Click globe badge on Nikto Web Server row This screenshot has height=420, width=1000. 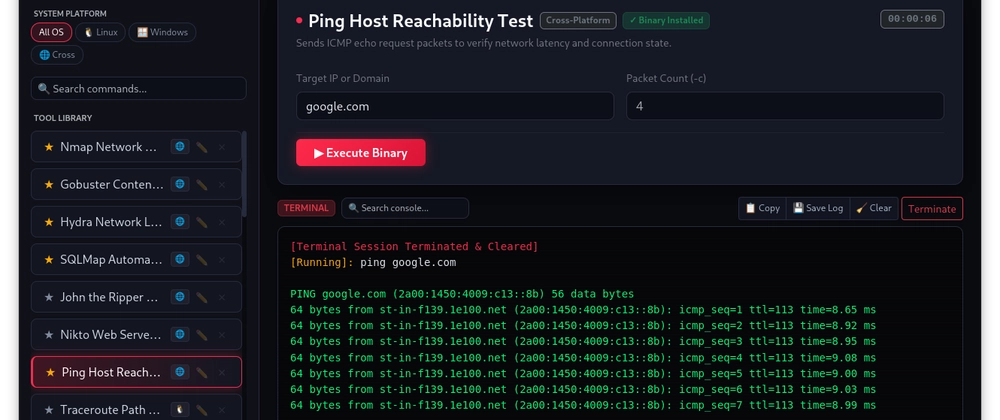(180, 335)
